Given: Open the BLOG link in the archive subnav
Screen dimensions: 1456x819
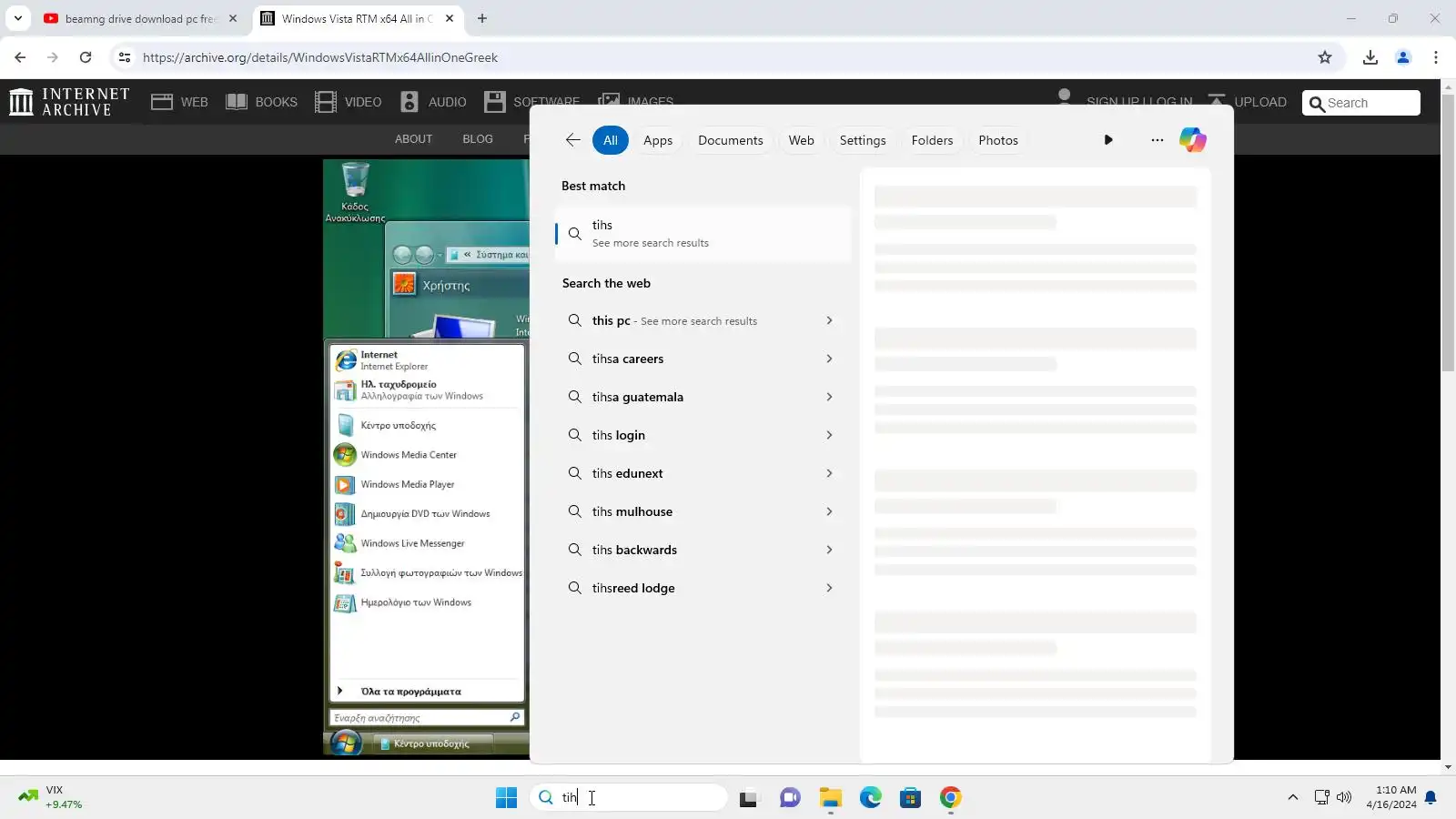Looking at the screenshot, I should (478, 139).
